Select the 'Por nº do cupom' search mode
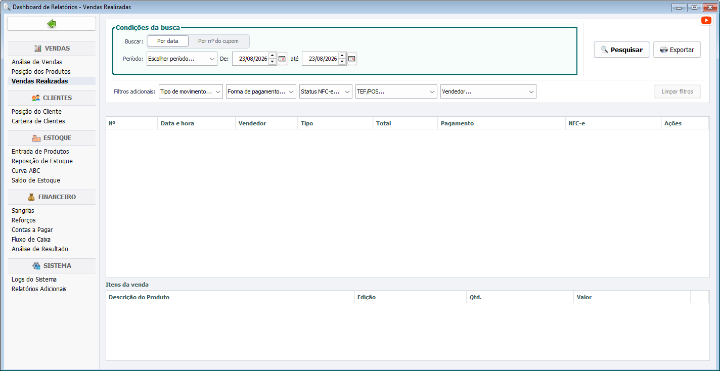 (x=218, y=41)
